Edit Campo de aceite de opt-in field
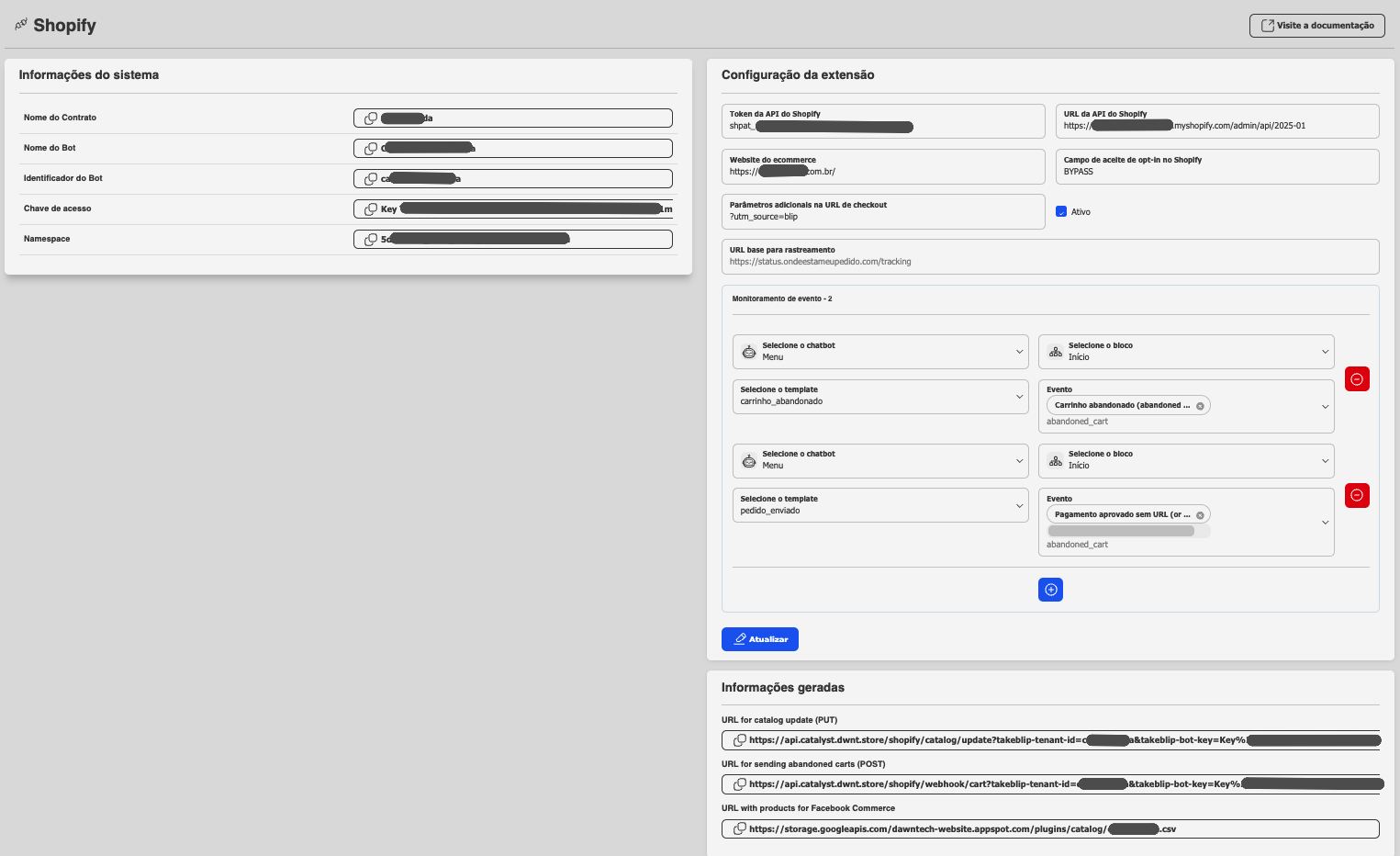 coord(1217,166)
